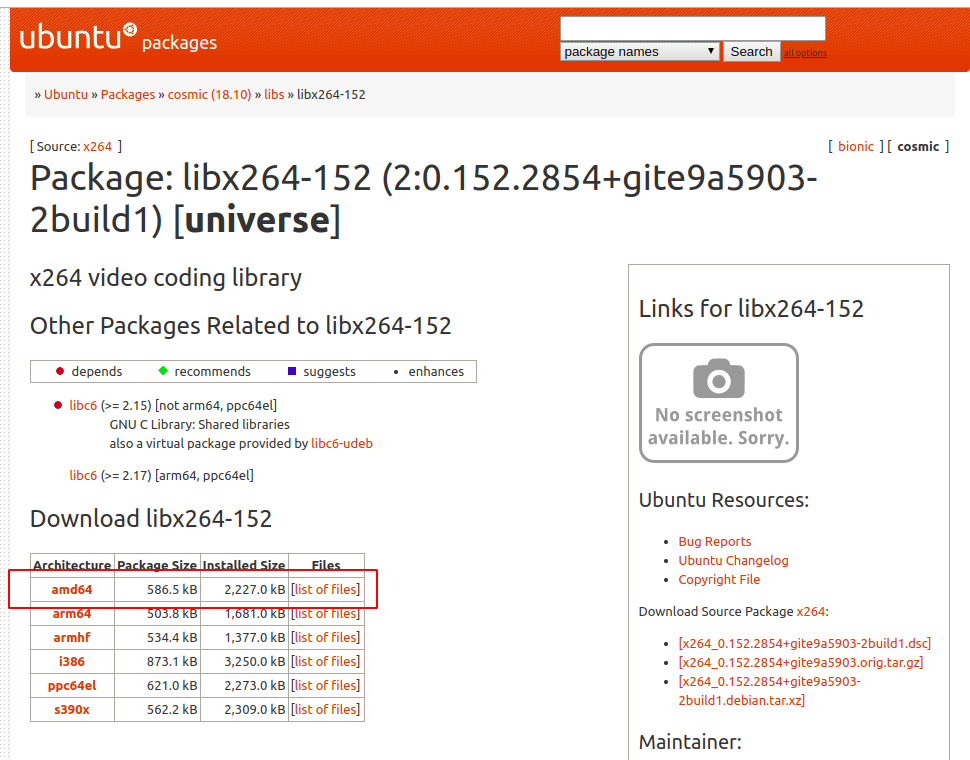The image size is (970, 760).
Task: Download the arm64 architecture package
Action: pyautogui.click(x=72, y=613)
